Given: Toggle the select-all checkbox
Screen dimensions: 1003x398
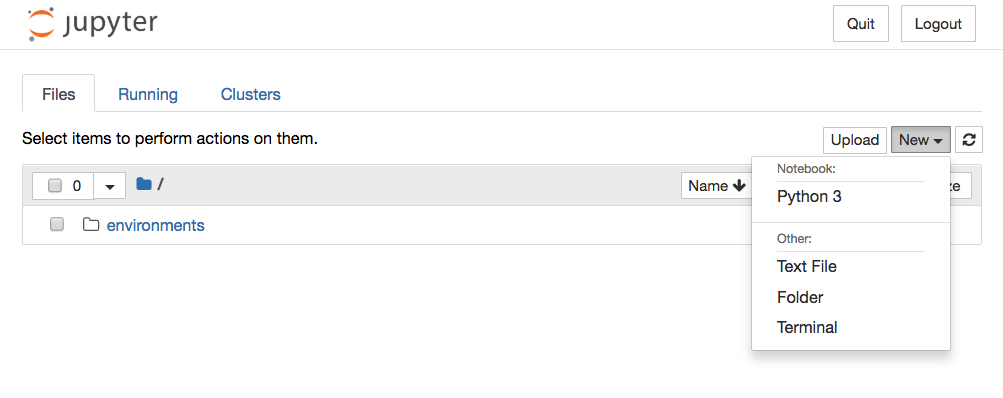Looking at the screenshot, I should coord(55,186).
